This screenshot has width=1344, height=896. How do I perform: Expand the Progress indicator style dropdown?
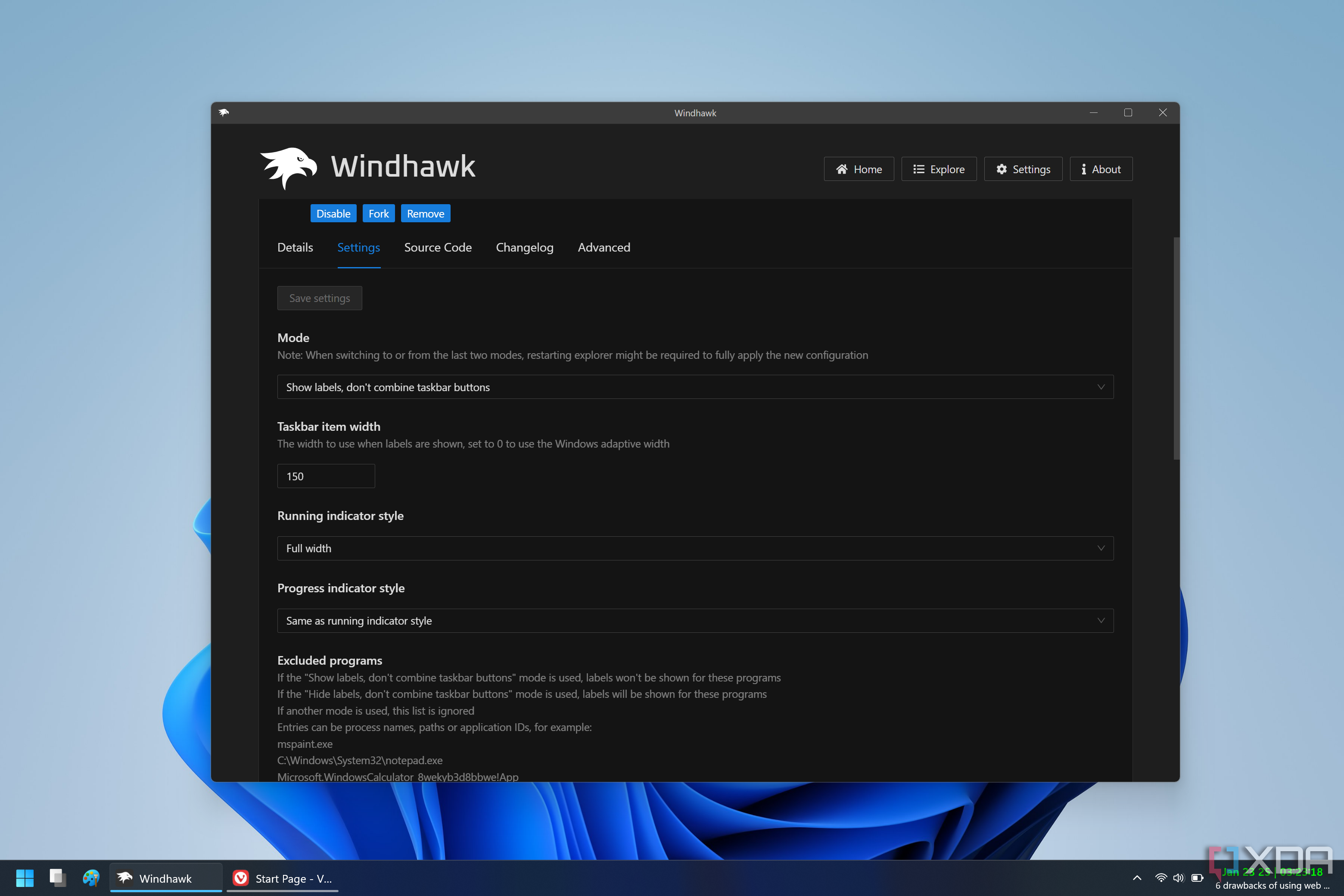(x=1100, y=620)
